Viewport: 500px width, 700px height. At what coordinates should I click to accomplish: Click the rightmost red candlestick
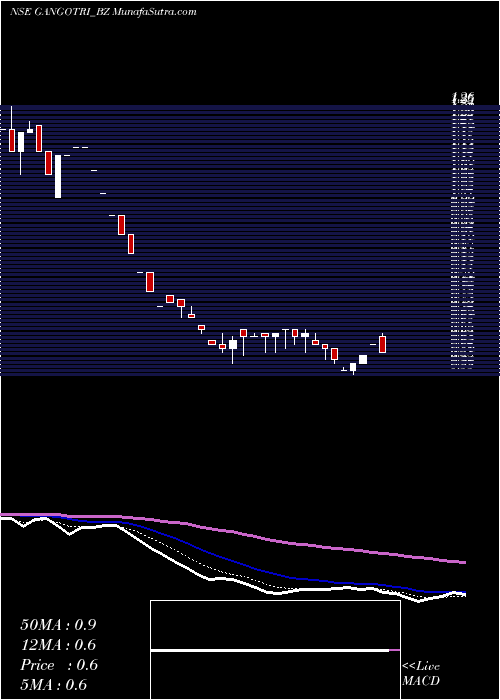click(x=383, y=344)
